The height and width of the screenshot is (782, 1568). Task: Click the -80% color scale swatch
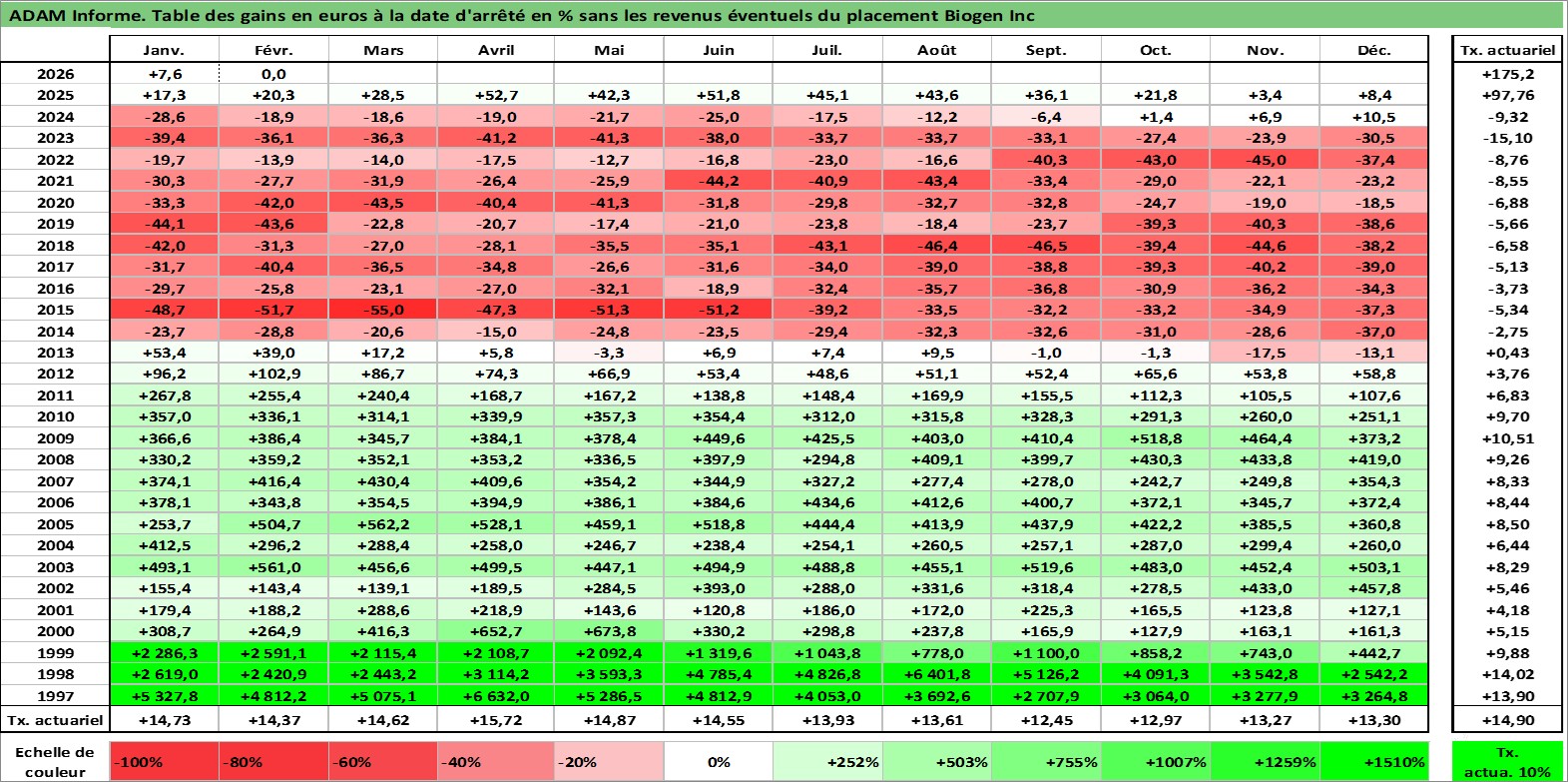coord(273,761)
